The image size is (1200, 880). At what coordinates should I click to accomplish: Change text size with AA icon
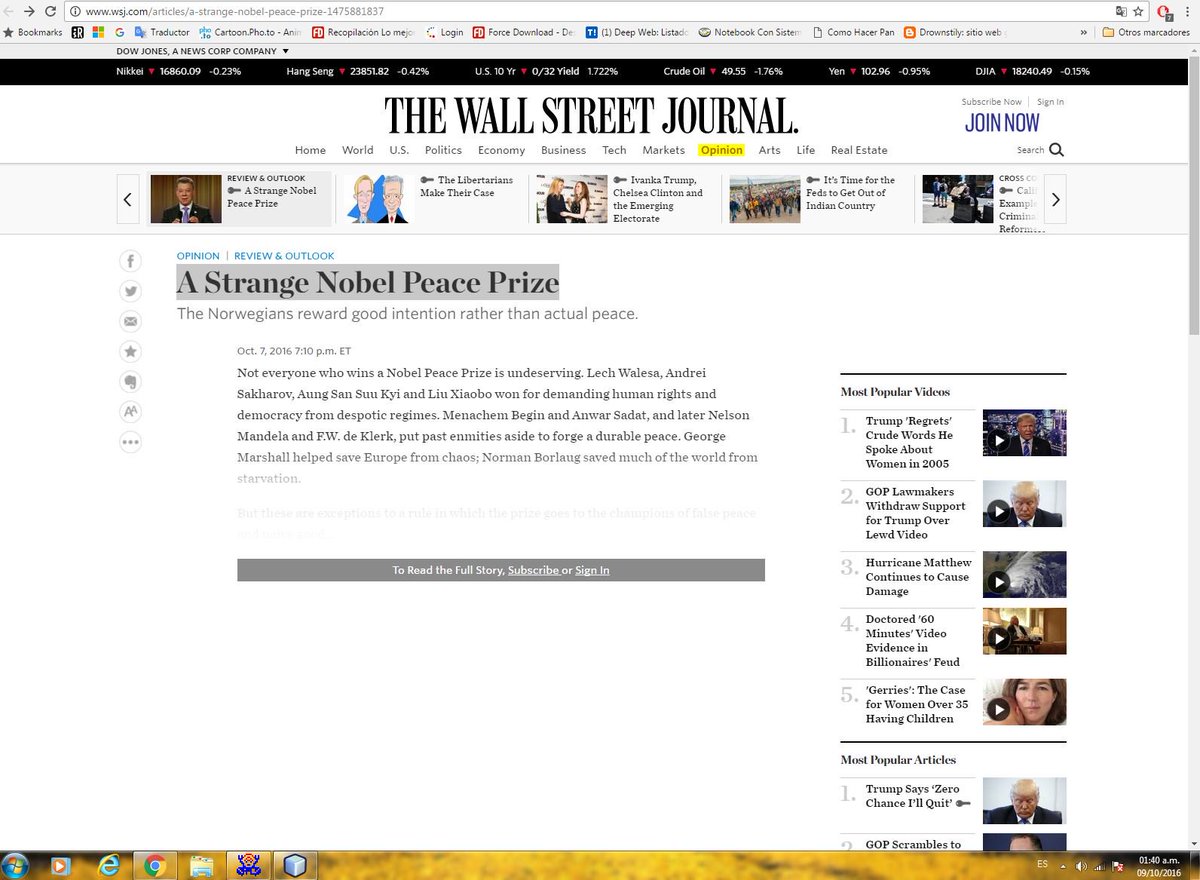pyautogui.click(x=131, y=412)
